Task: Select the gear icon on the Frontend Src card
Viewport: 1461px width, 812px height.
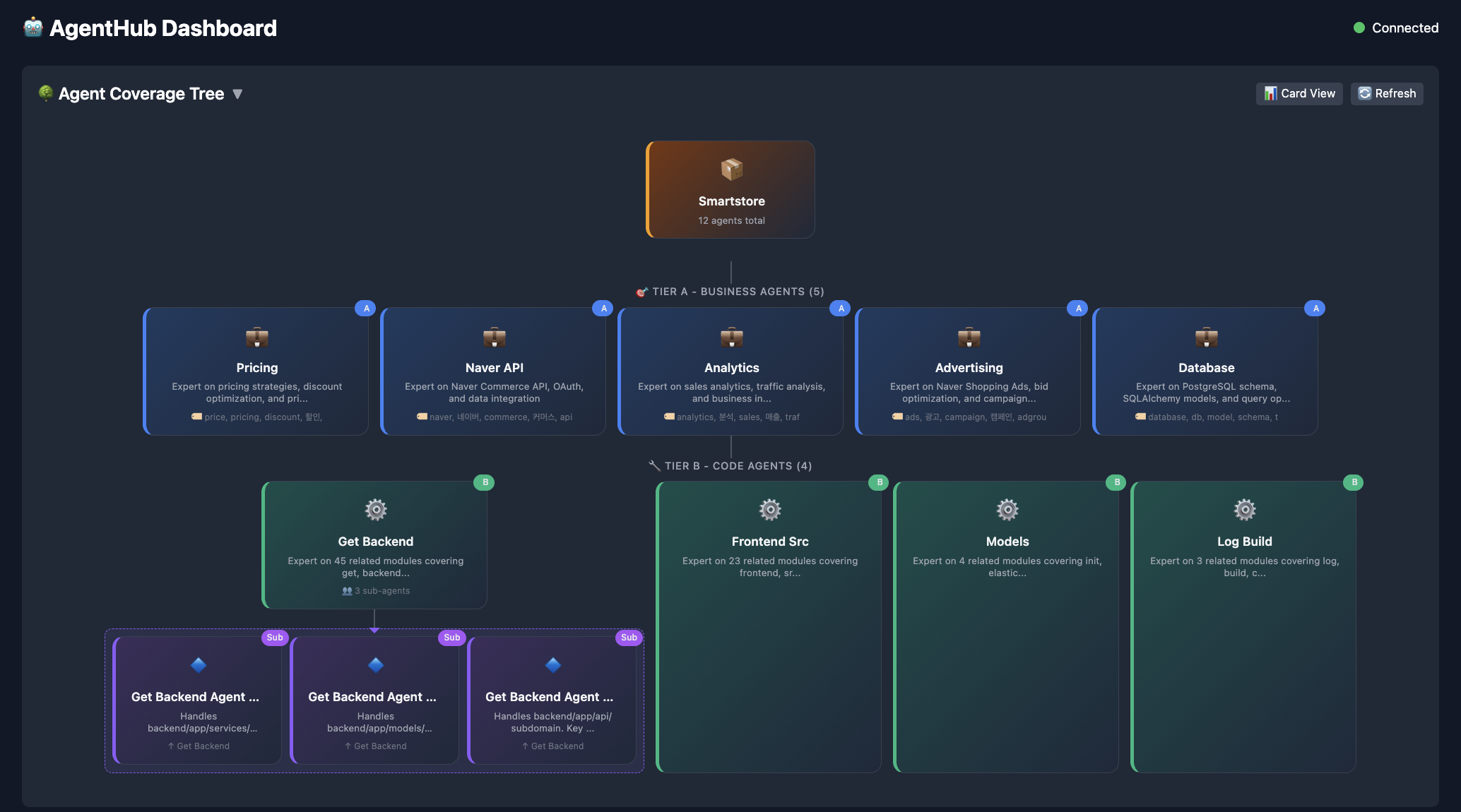Action: [769, 510]
